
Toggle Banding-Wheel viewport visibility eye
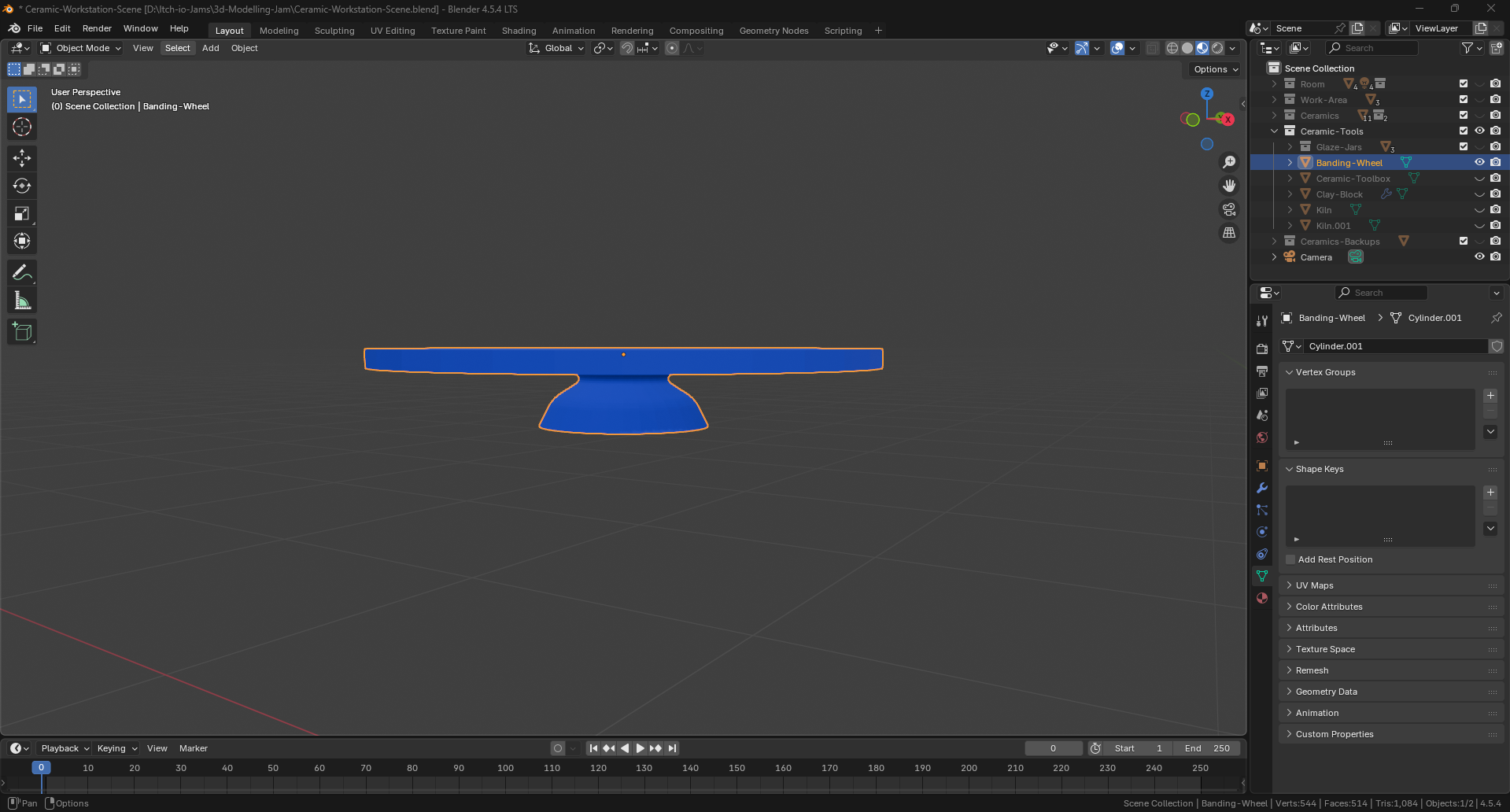(x=1479, y=162)
